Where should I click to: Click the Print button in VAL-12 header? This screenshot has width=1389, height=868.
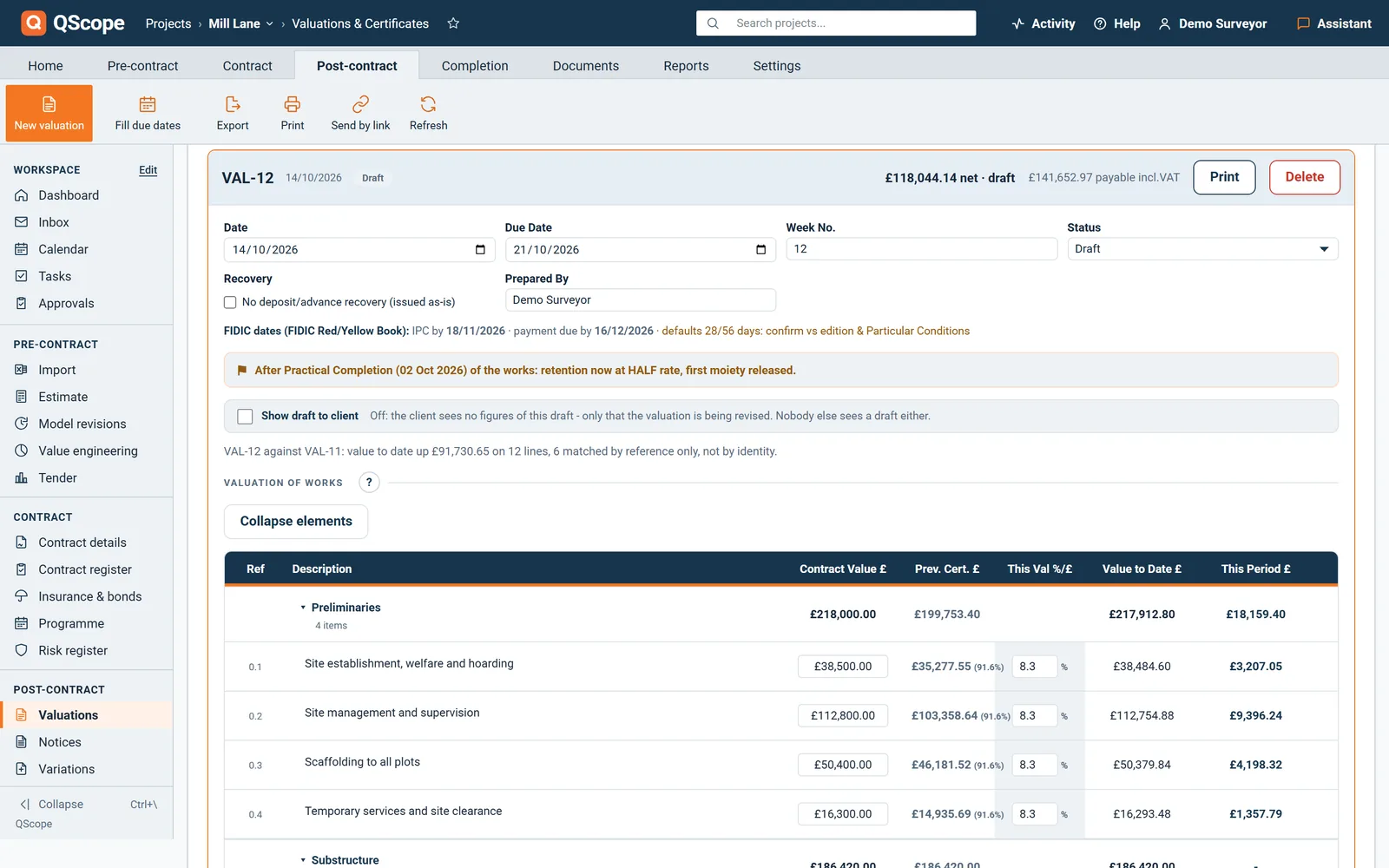(1224, 177)
